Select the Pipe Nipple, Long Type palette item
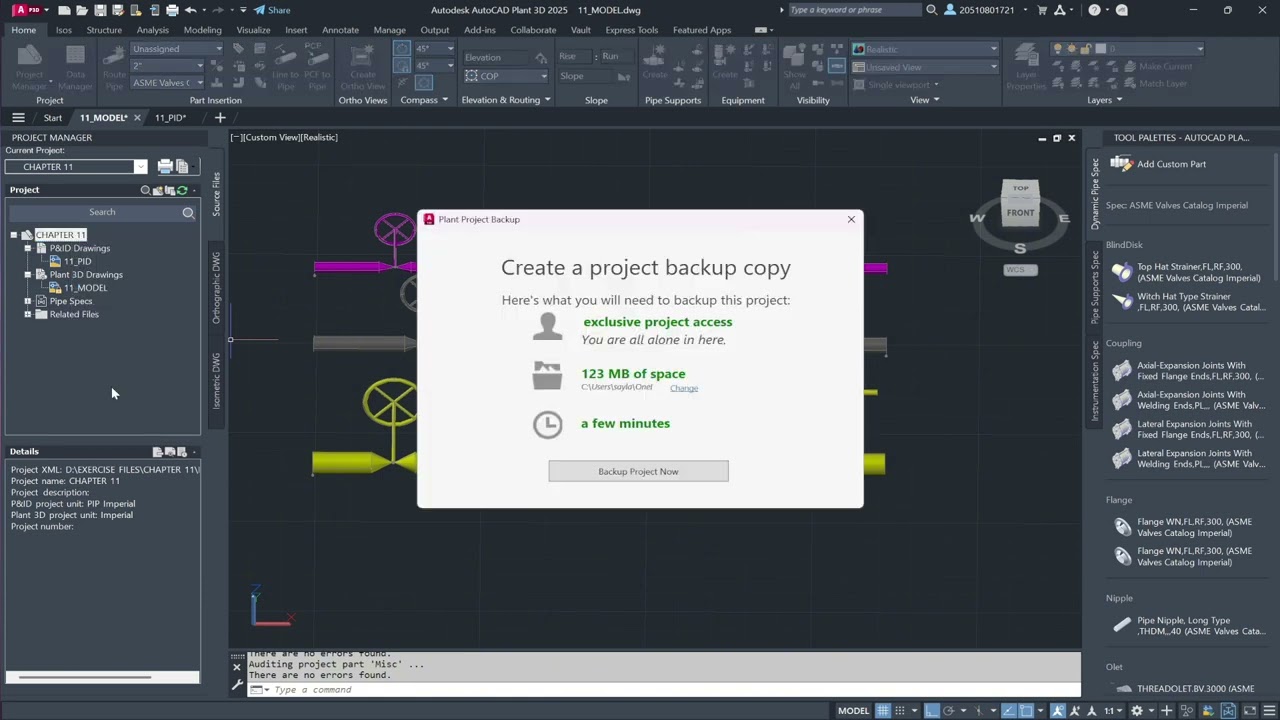1280x720 pixels. (1189, 626)
